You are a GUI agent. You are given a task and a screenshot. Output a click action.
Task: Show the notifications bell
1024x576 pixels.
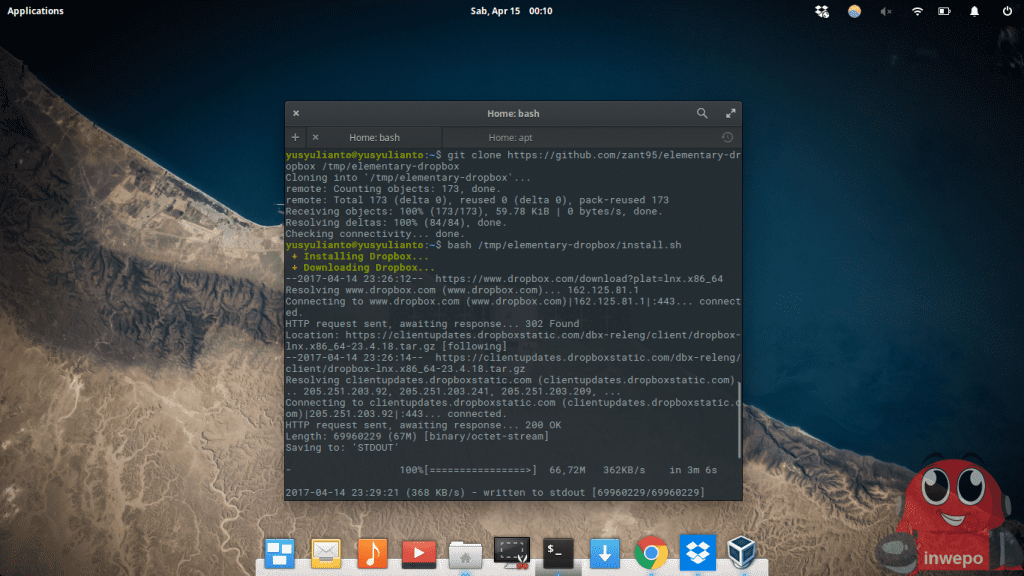[x=975, y=11]
